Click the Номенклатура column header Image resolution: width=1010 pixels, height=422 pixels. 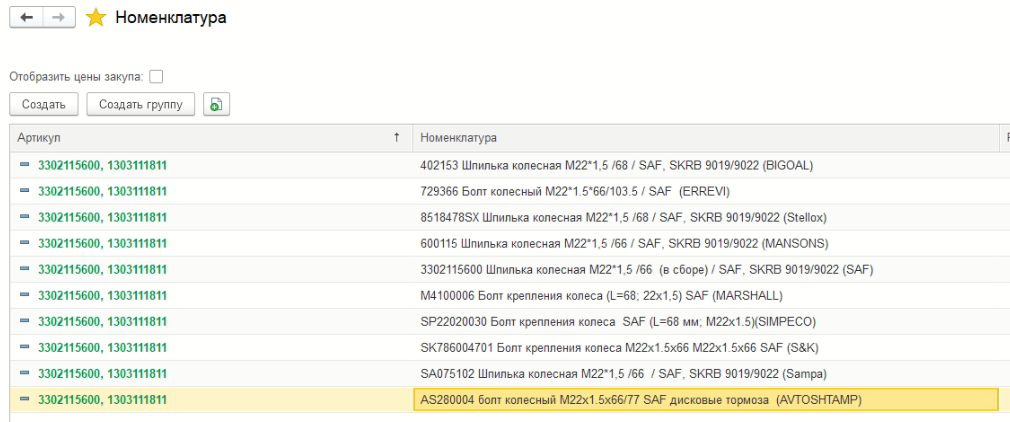click(x=705, y=138)
